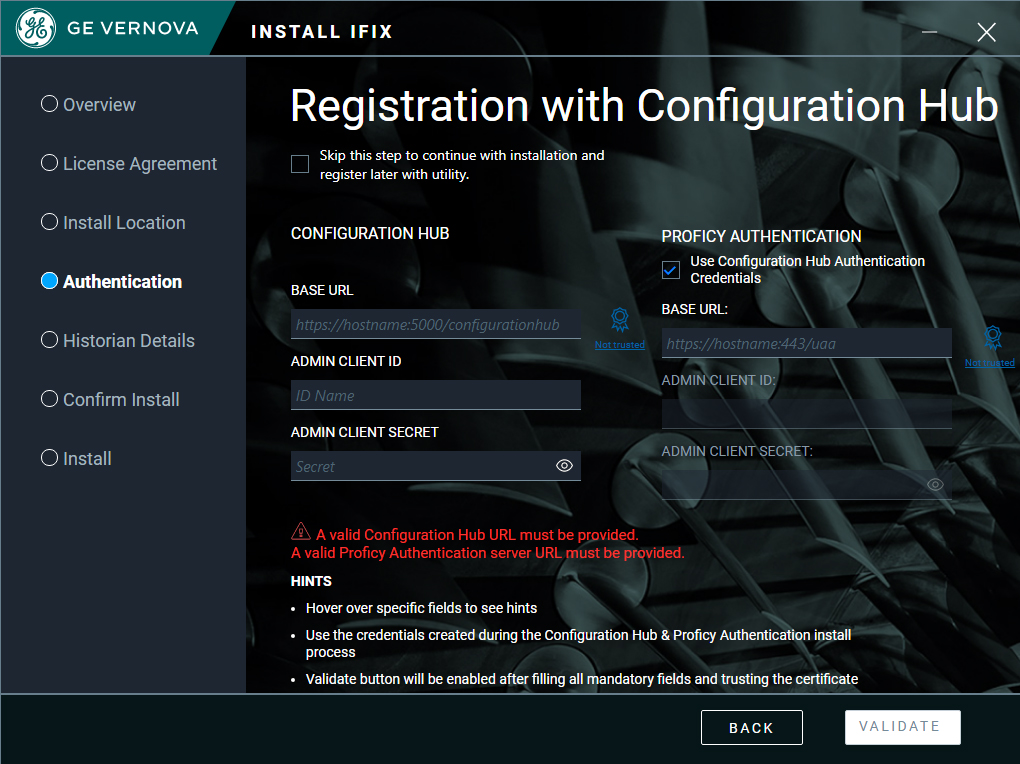1020x764 pixels.
Task: Uncheck Use Configuration Hub Authentication Credentials
Action: click(671, 269)
